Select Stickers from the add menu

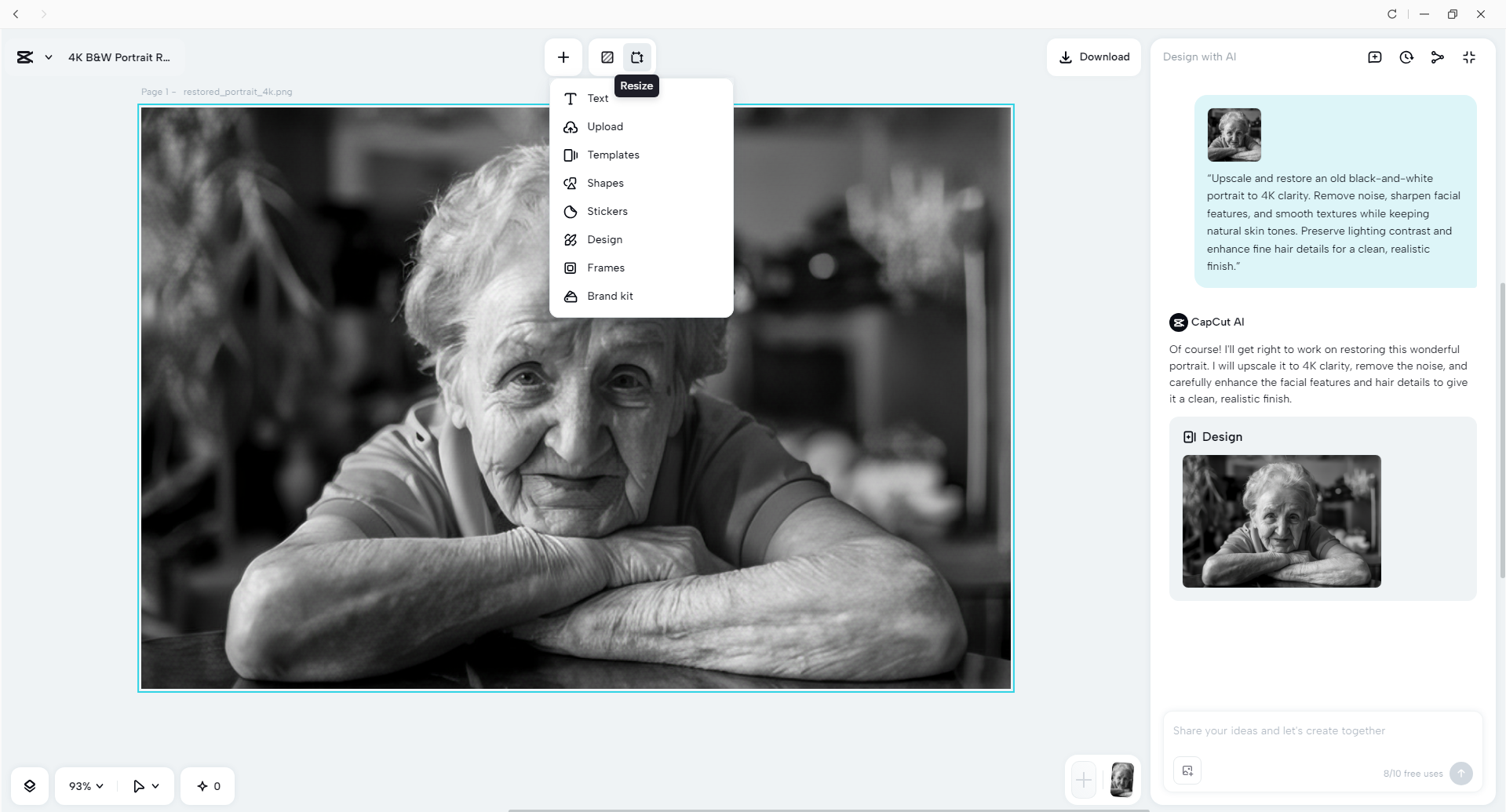(641, 211)
